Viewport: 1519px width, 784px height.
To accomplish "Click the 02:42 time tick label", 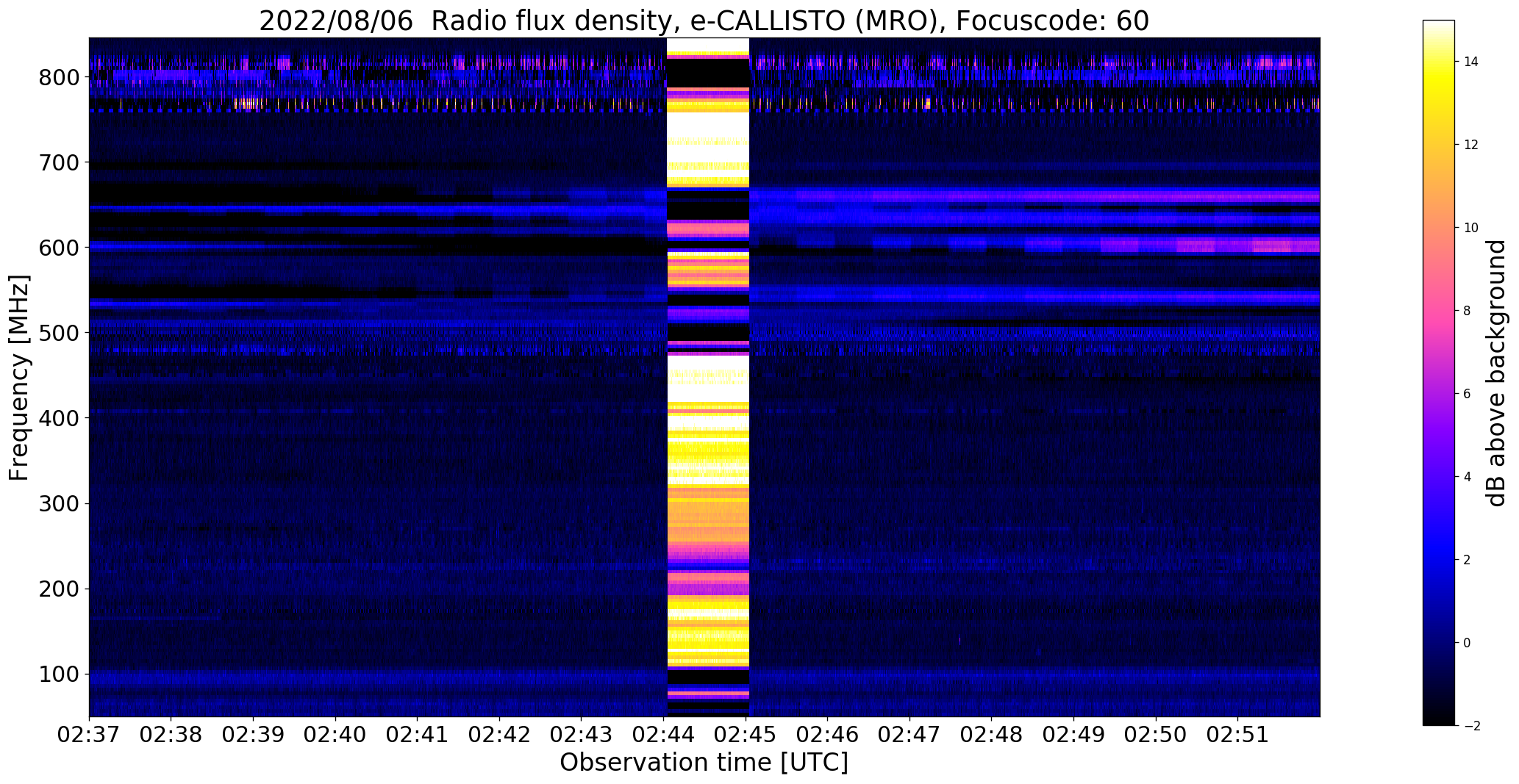I will click(500, 735).
